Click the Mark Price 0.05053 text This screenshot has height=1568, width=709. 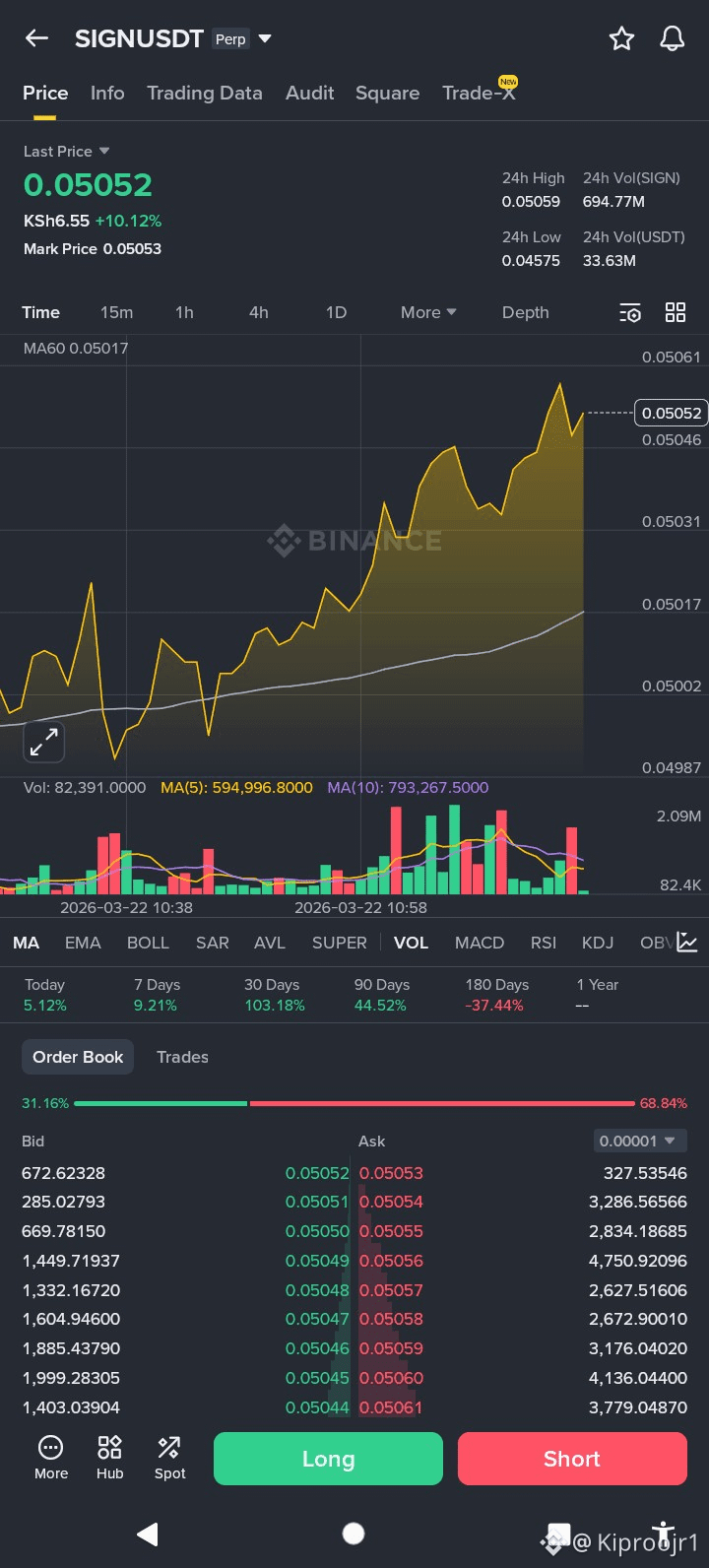[x=93, y=249]
